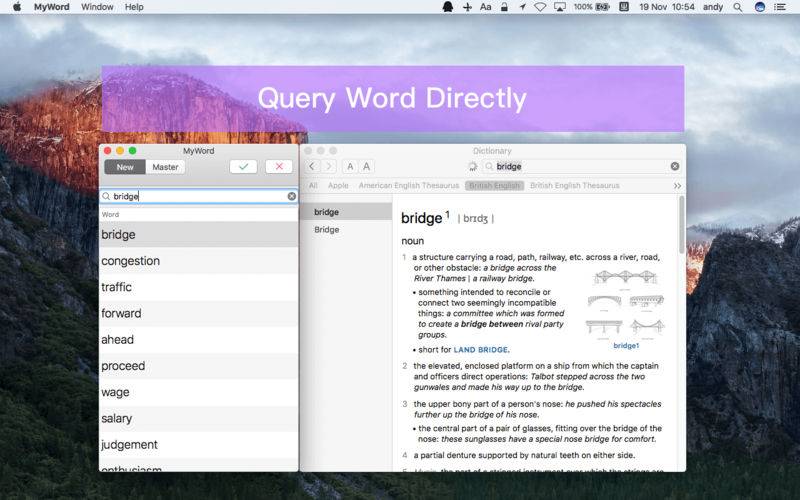Click the andy user name in menu bar
Screen dimensions: 800x500
713,7
